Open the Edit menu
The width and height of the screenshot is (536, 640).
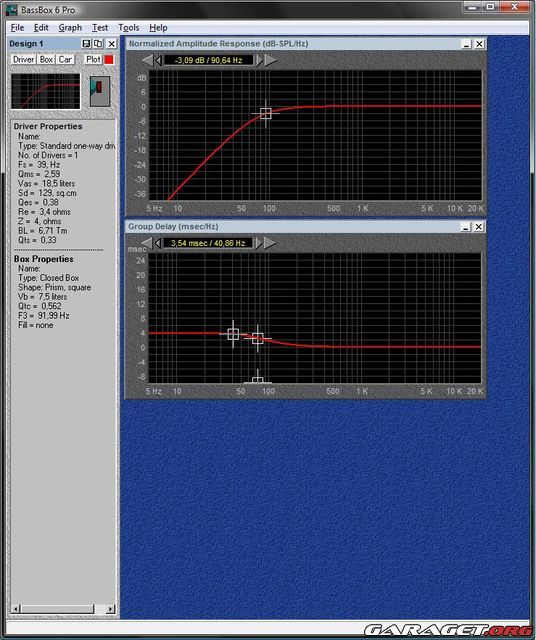click(x=41, y=28)
